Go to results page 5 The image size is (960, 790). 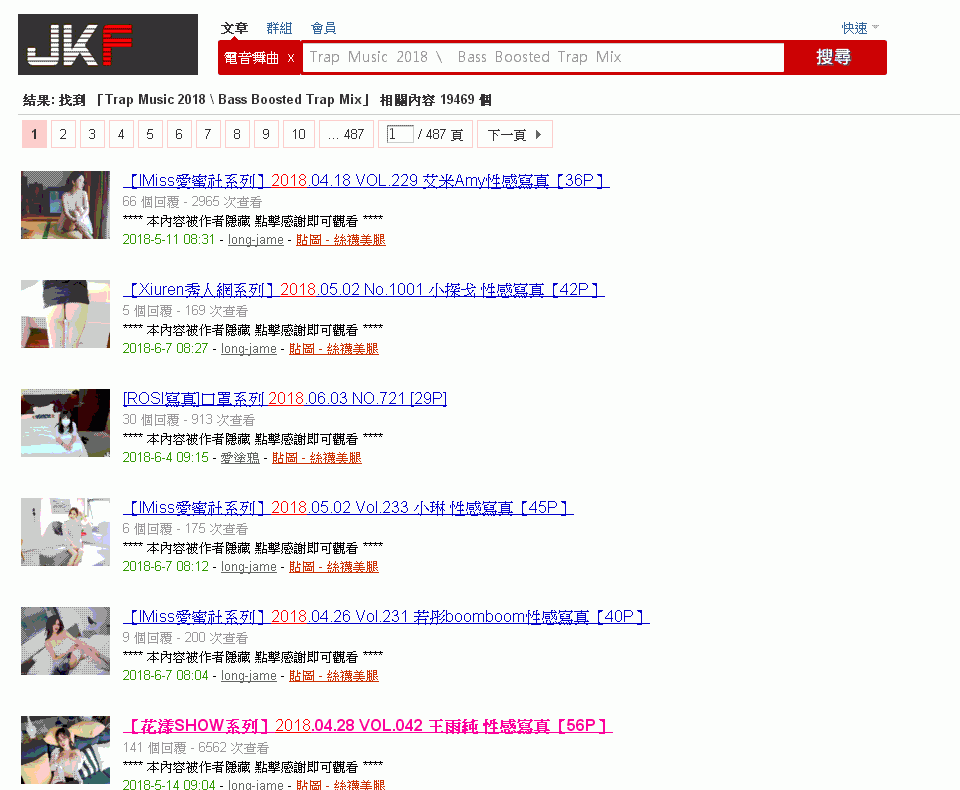pyautogui.click(x=150, y=134)
